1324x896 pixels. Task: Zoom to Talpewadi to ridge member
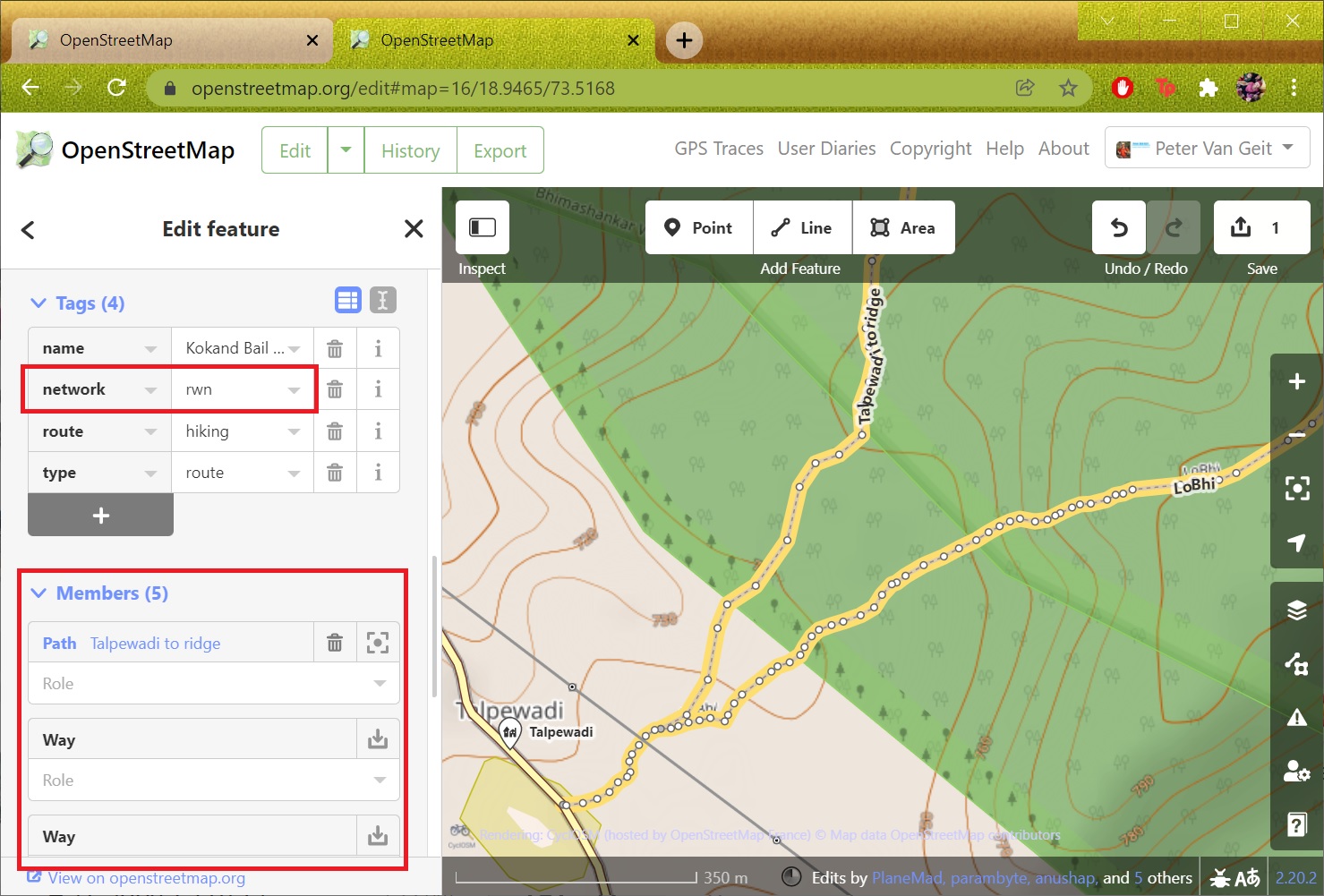click(x=378, y=643)
